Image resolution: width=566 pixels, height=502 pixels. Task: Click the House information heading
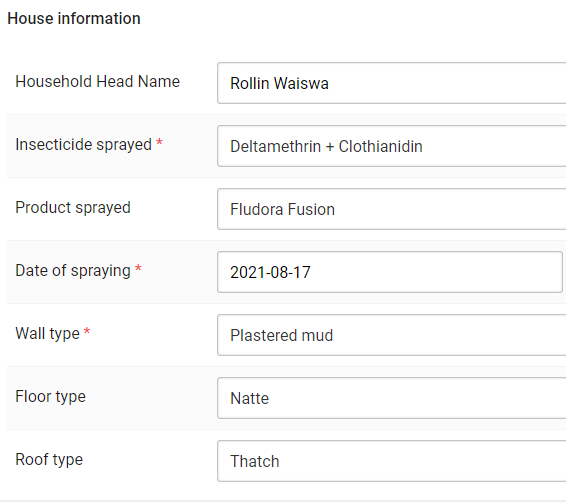click(74, 18)
